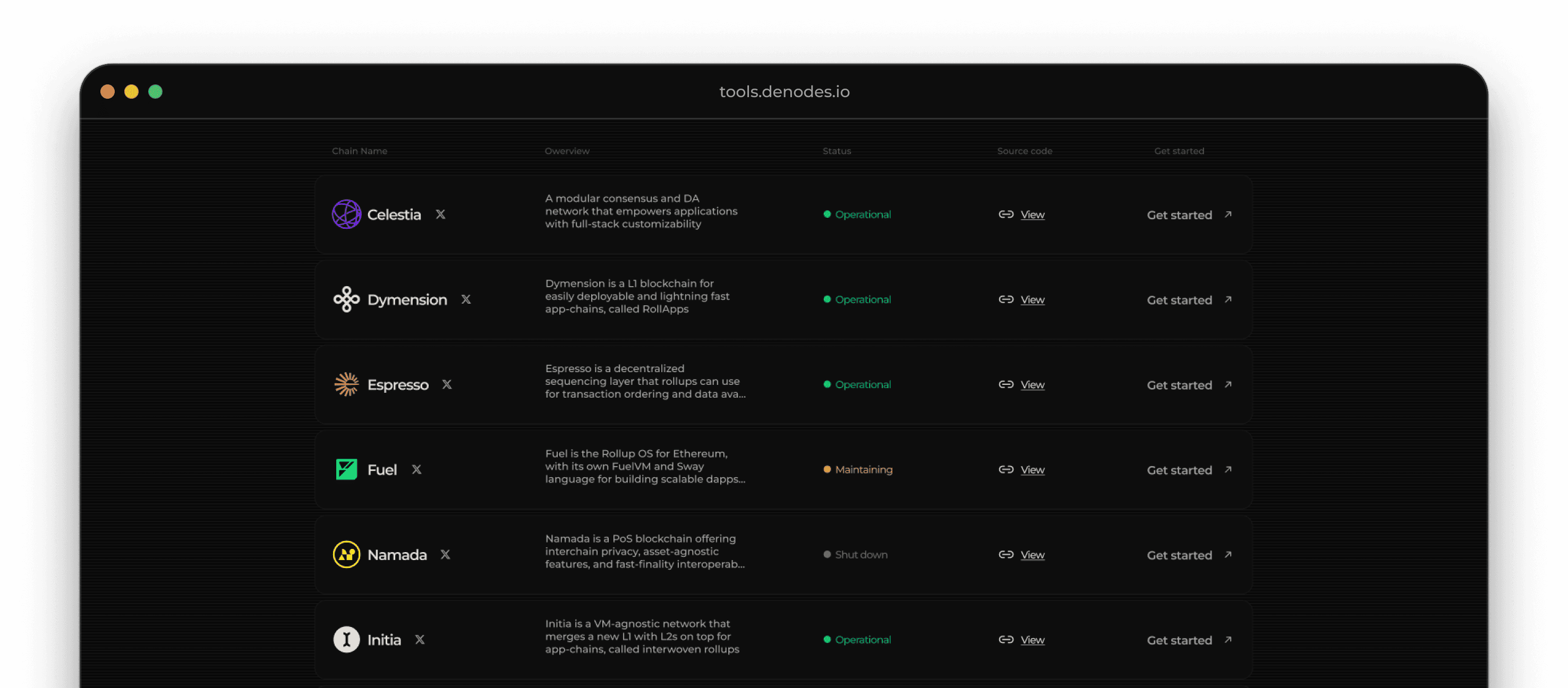
Task: Click the Get started column header
Action: tap(1179, 151)
